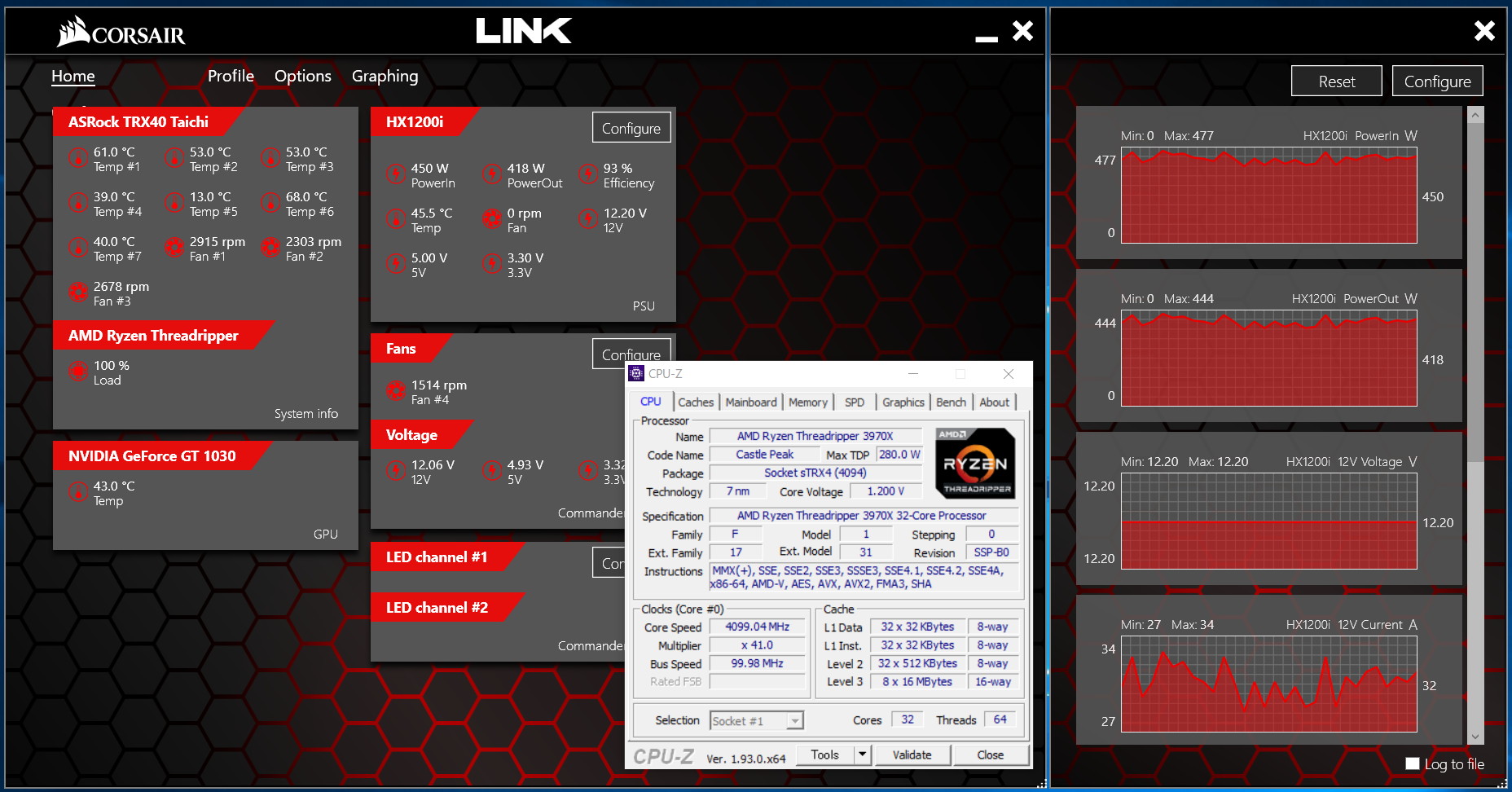Viewport: 1512px width, 792px height.
Task: Open the Mainboard tab in CPU-Z
Action: 751,402
